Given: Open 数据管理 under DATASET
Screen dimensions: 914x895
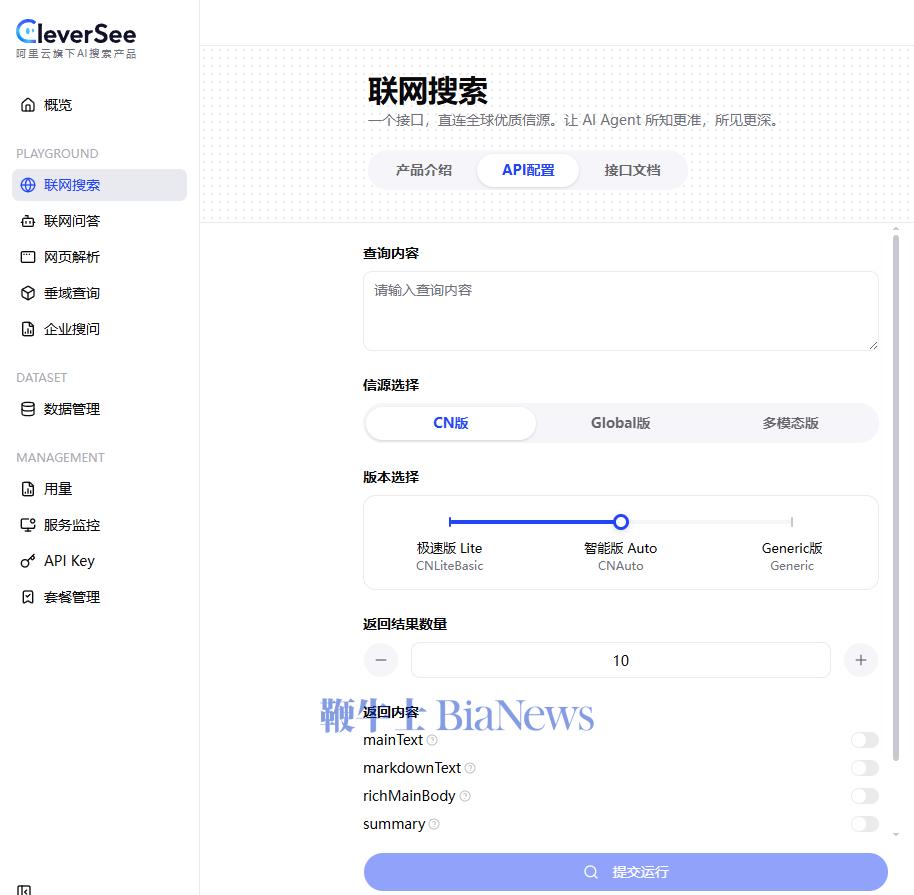Looking at the screenshot, I should tap(99, 409).
